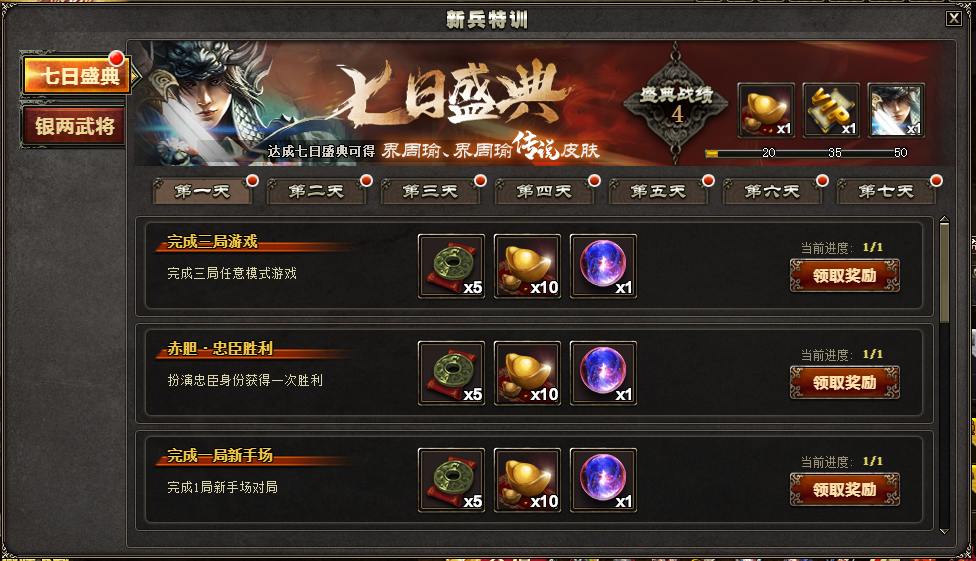This screenshot has width=976, height=561.
Task: Click the gold ingot milestone reward at 20
Action: [766, 110]
